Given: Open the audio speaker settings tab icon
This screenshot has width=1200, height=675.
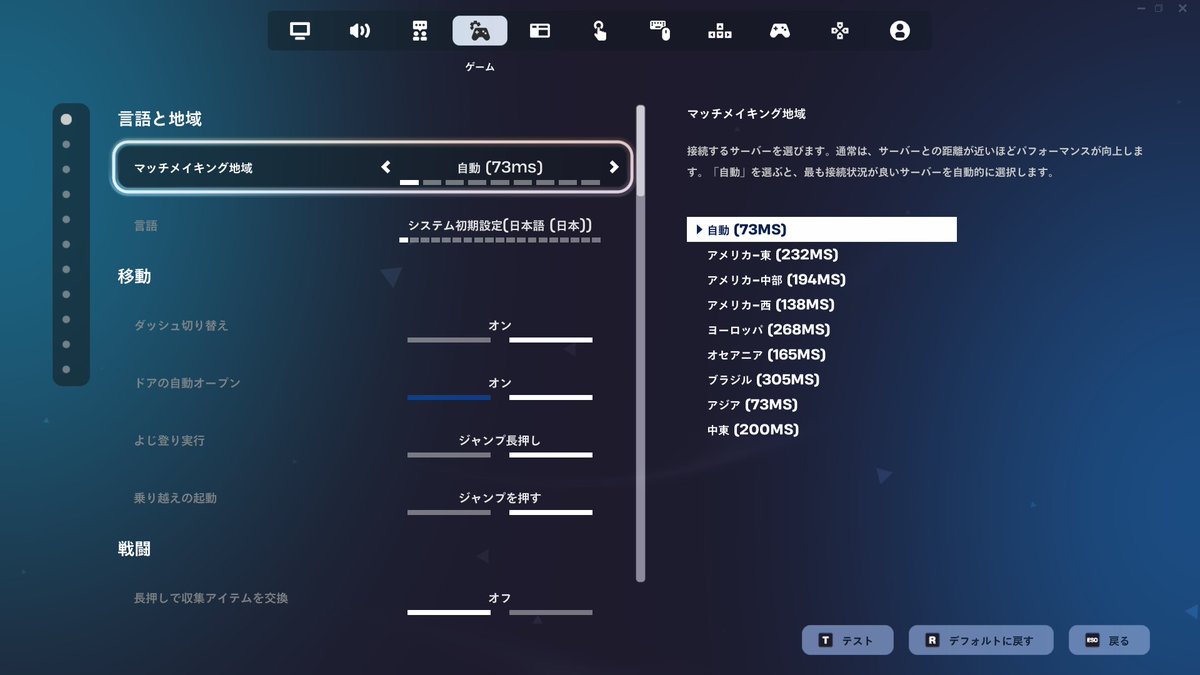Looking at the screenshot, I should point(360,31).
